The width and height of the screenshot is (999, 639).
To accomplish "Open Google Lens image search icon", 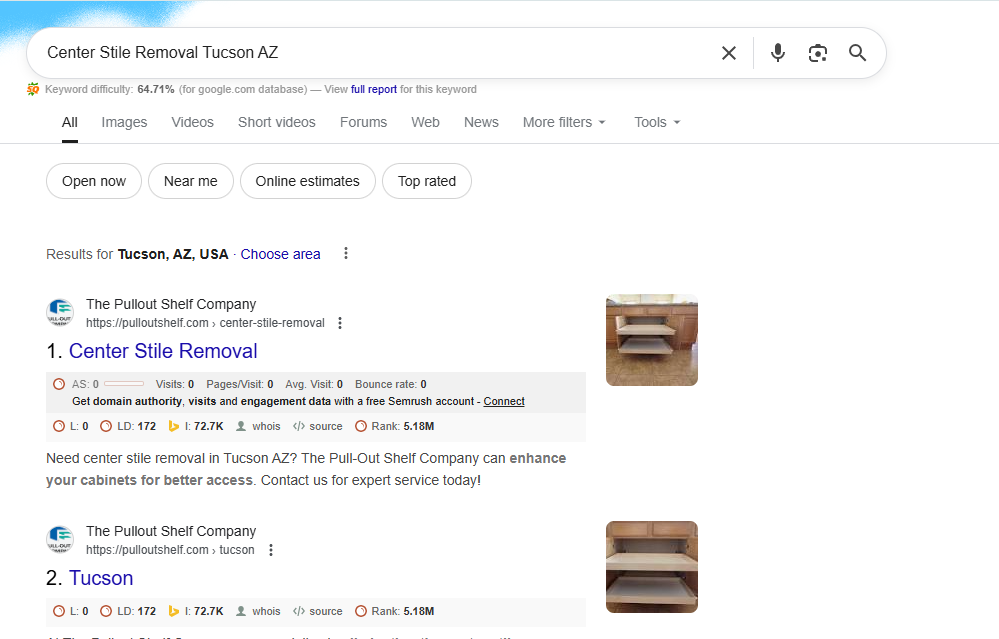I will coord(818,53).
